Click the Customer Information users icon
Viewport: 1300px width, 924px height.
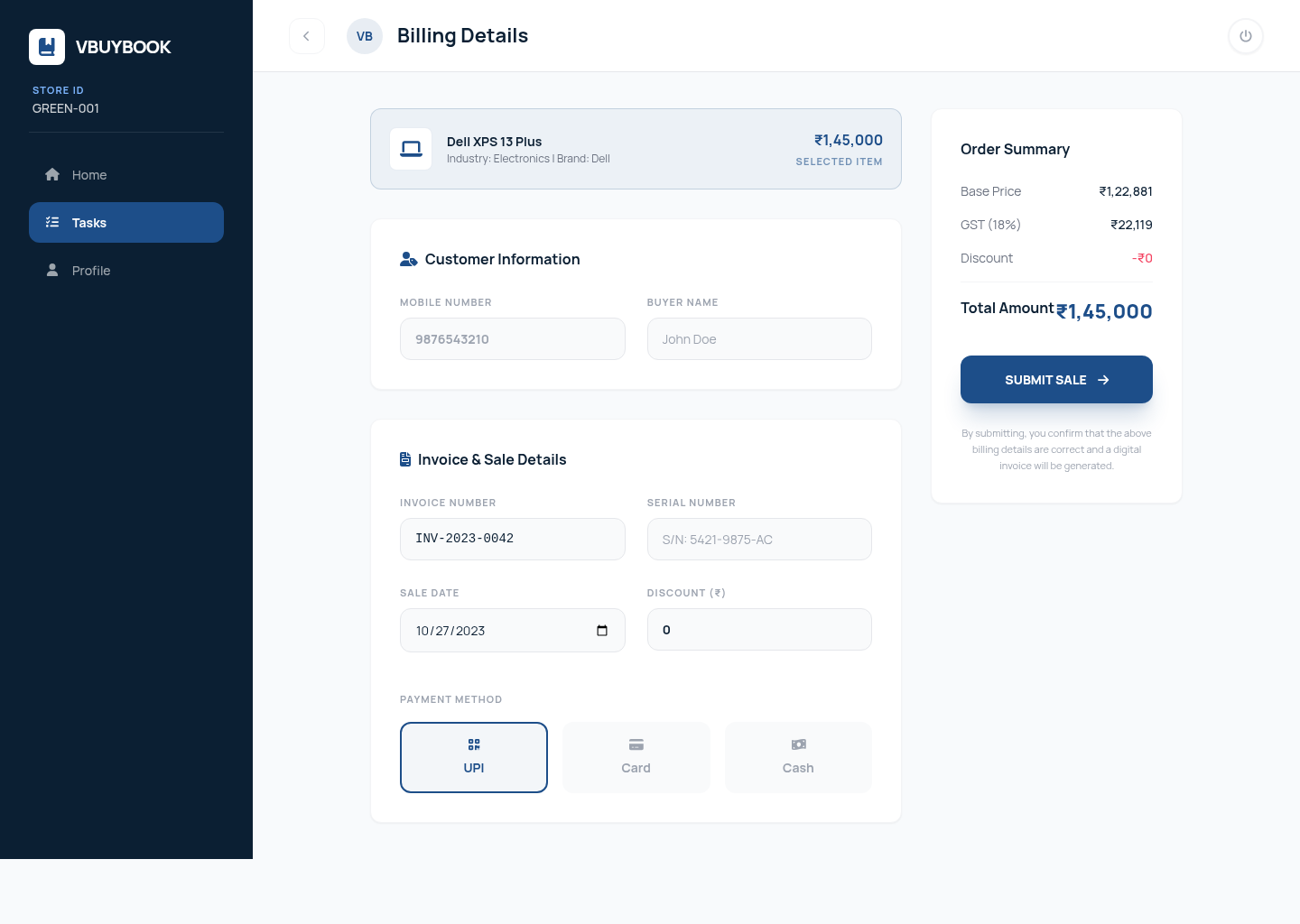pos(409,259)
